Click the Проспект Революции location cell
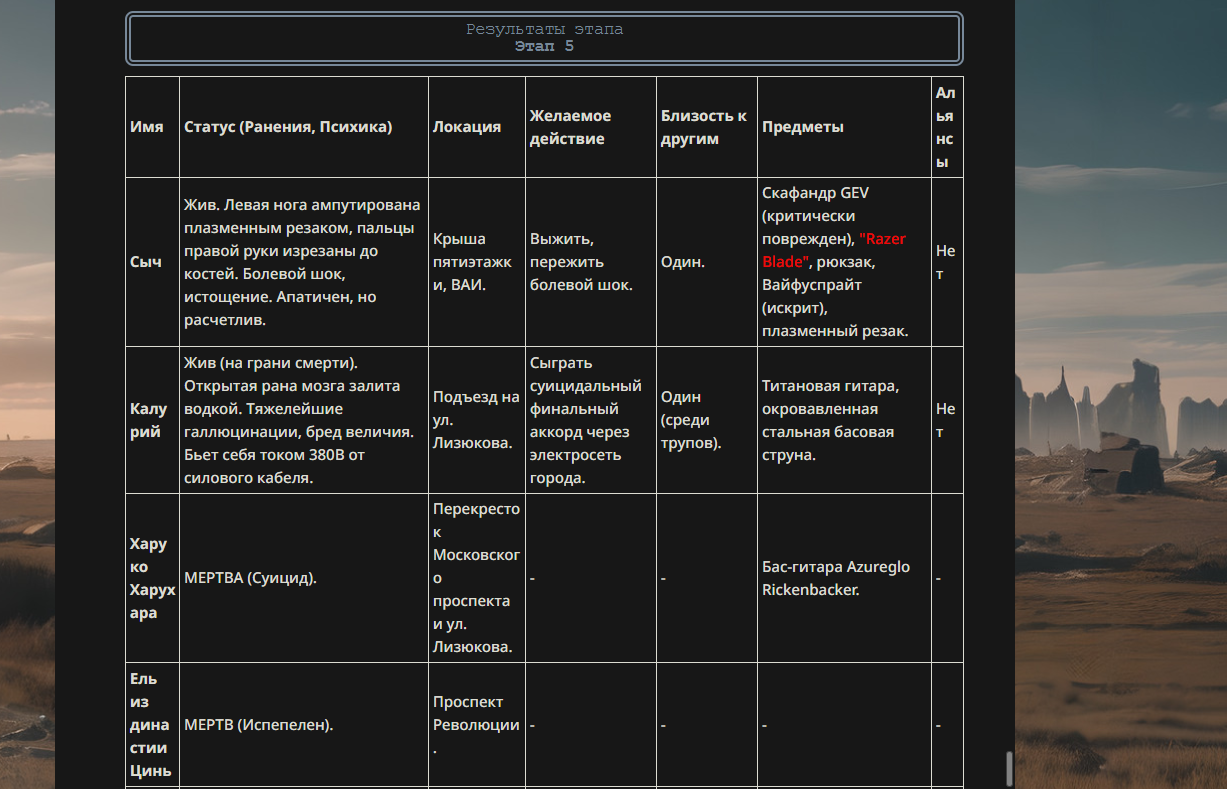This screenshot has height=789, width=1227. pyautogui.click(x=477, y=724)
